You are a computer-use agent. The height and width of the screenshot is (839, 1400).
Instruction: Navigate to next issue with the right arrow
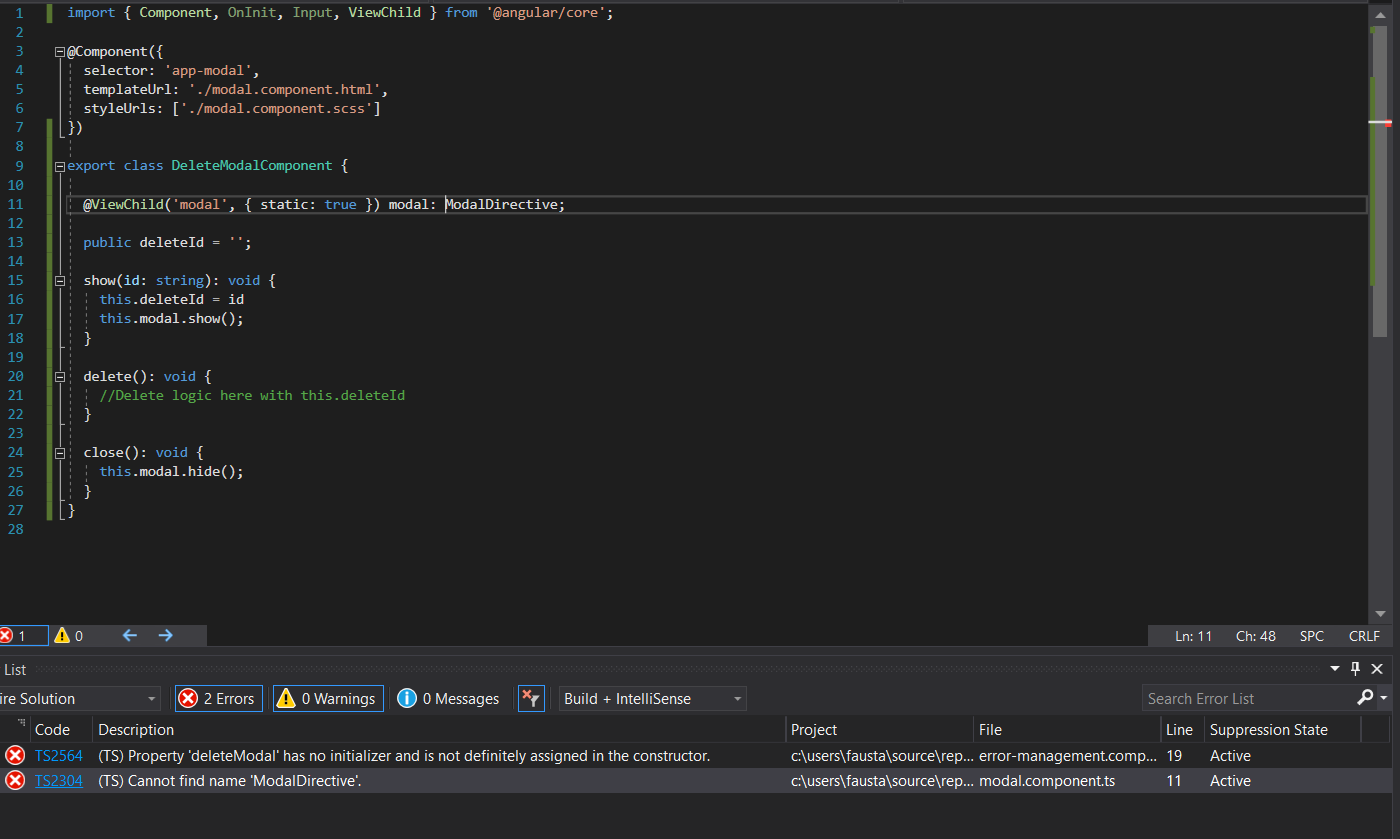[166, 635]
